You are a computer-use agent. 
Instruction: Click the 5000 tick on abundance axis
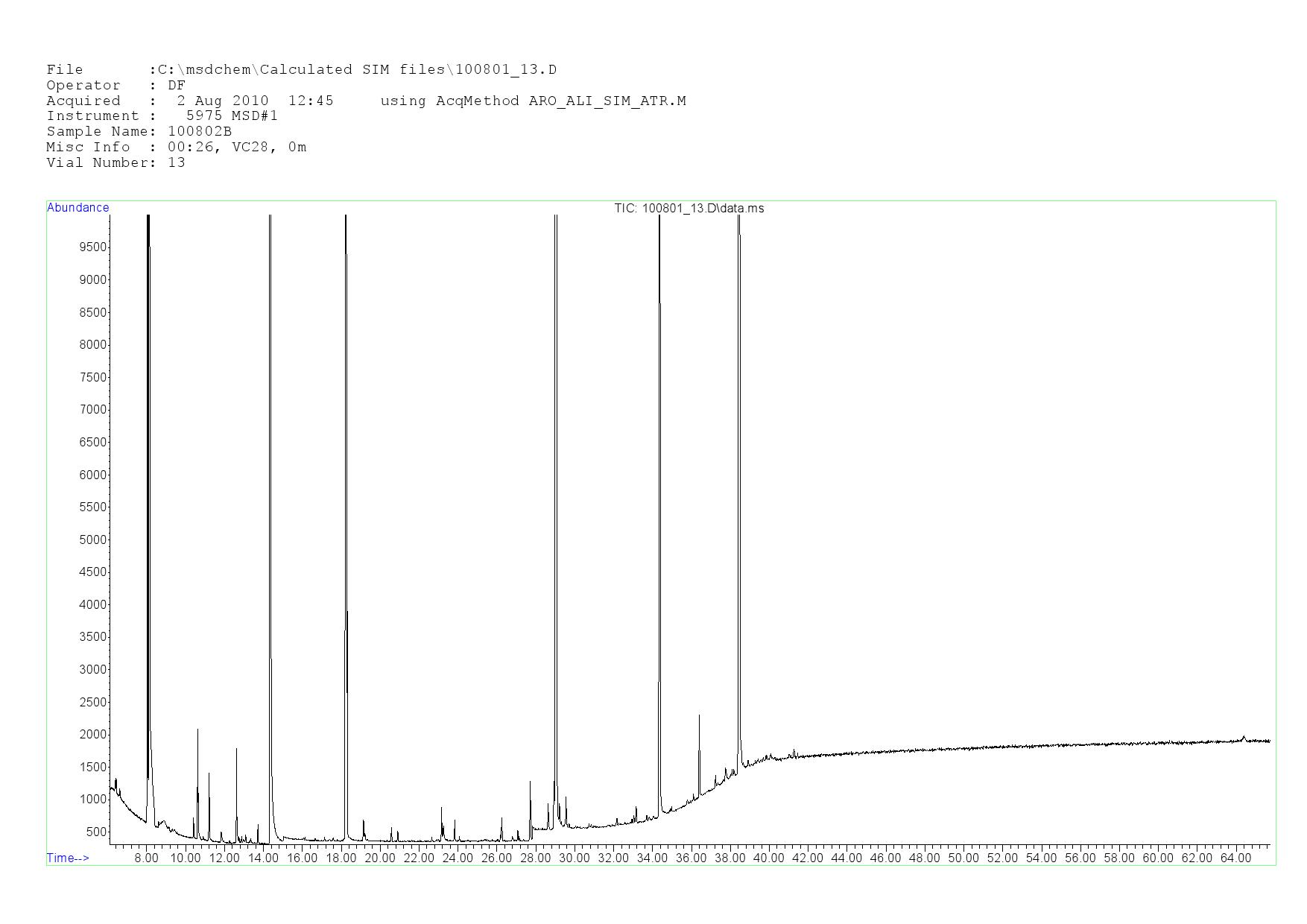pos(92,539)
